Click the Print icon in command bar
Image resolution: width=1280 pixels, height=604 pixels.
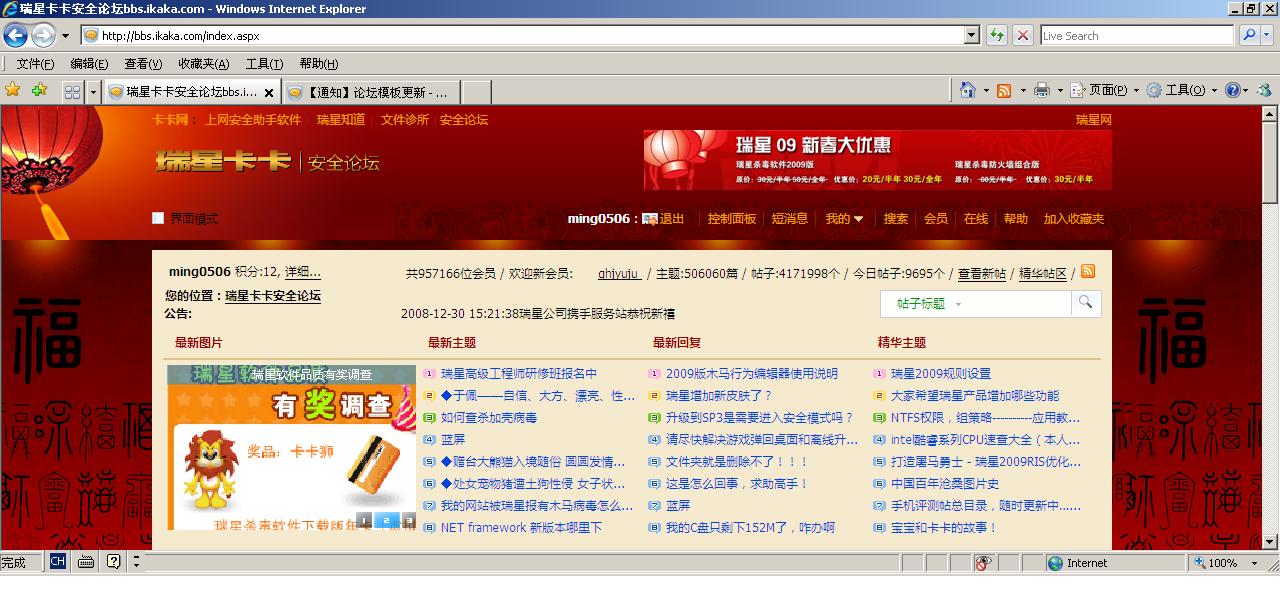tap(1041, 90)
